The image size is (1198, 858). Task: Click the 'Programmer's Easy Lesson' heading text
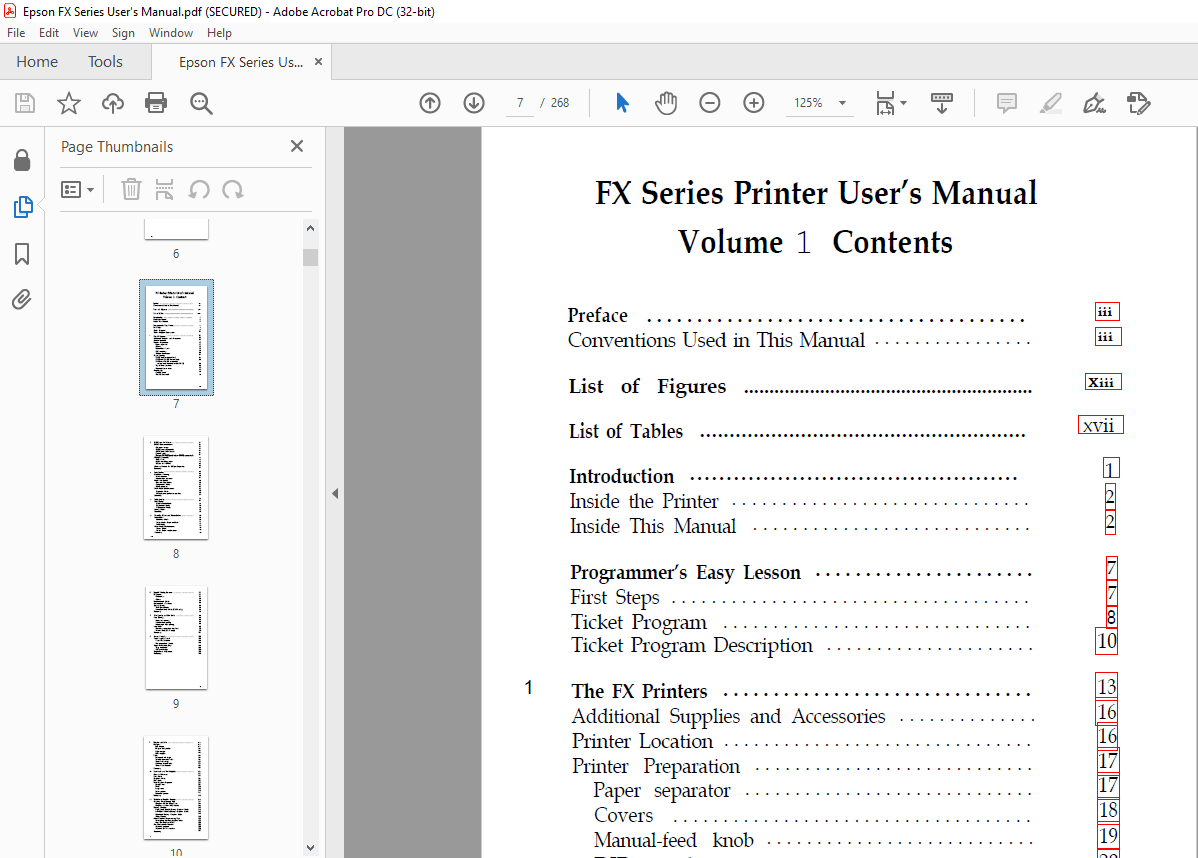point(685,572)
